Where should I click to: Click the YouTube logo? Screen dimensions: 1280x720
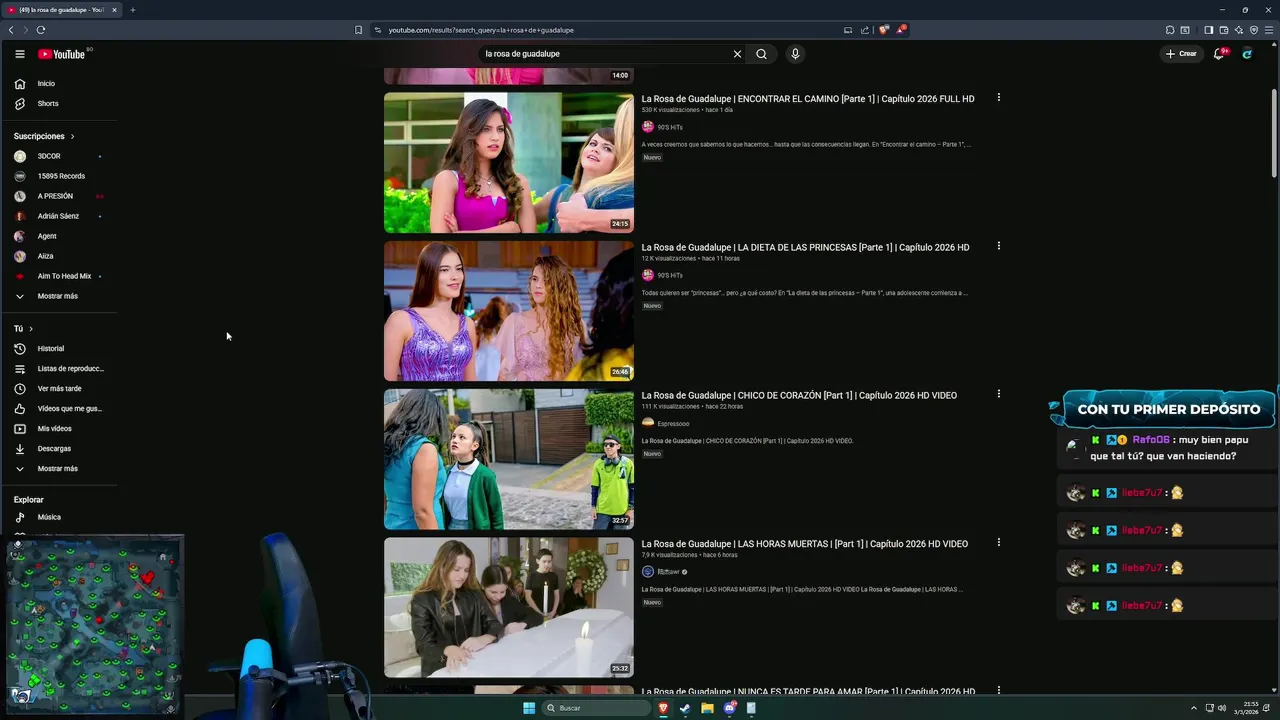62,54
